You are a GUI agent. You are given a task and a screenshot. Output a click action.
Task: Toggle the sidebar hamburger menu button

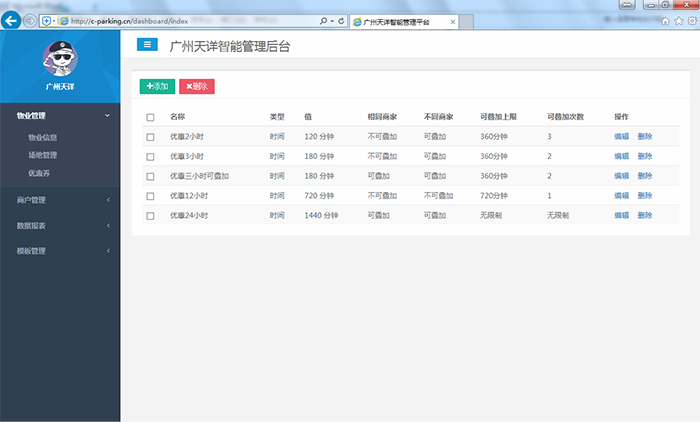(147, 44)
